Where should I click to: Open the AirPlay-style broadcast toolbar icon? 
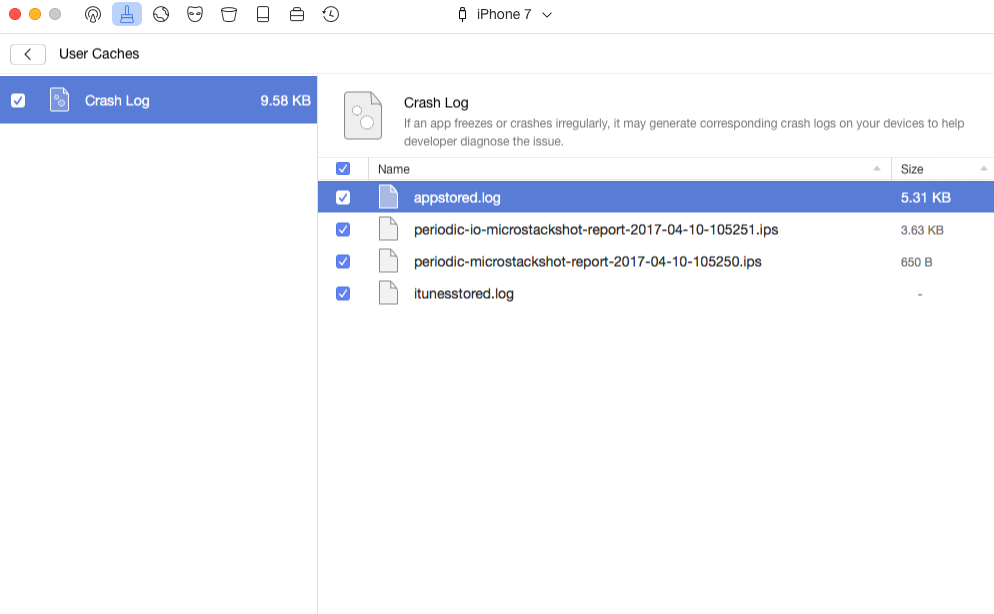tap(93, 14)
